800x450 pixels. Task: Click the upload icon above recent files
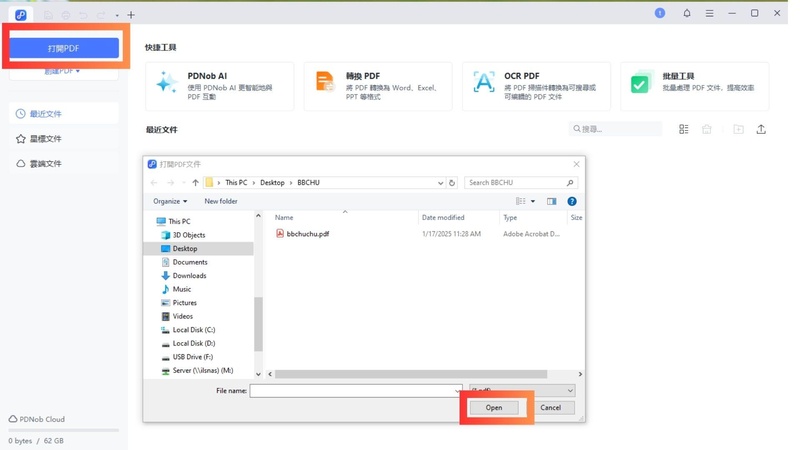tap(761, 129)
